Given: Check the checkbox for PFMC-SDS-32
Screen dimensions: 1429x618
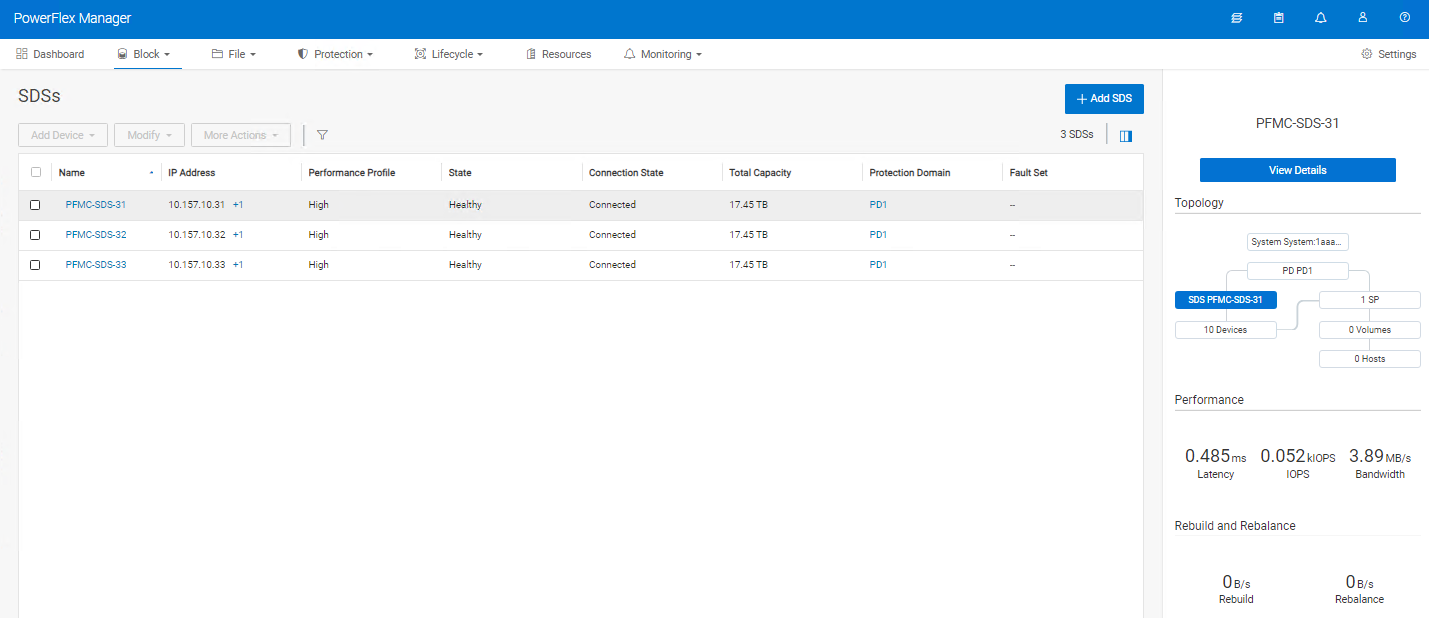Looking at the screenshot, I should tap(35, 234).
